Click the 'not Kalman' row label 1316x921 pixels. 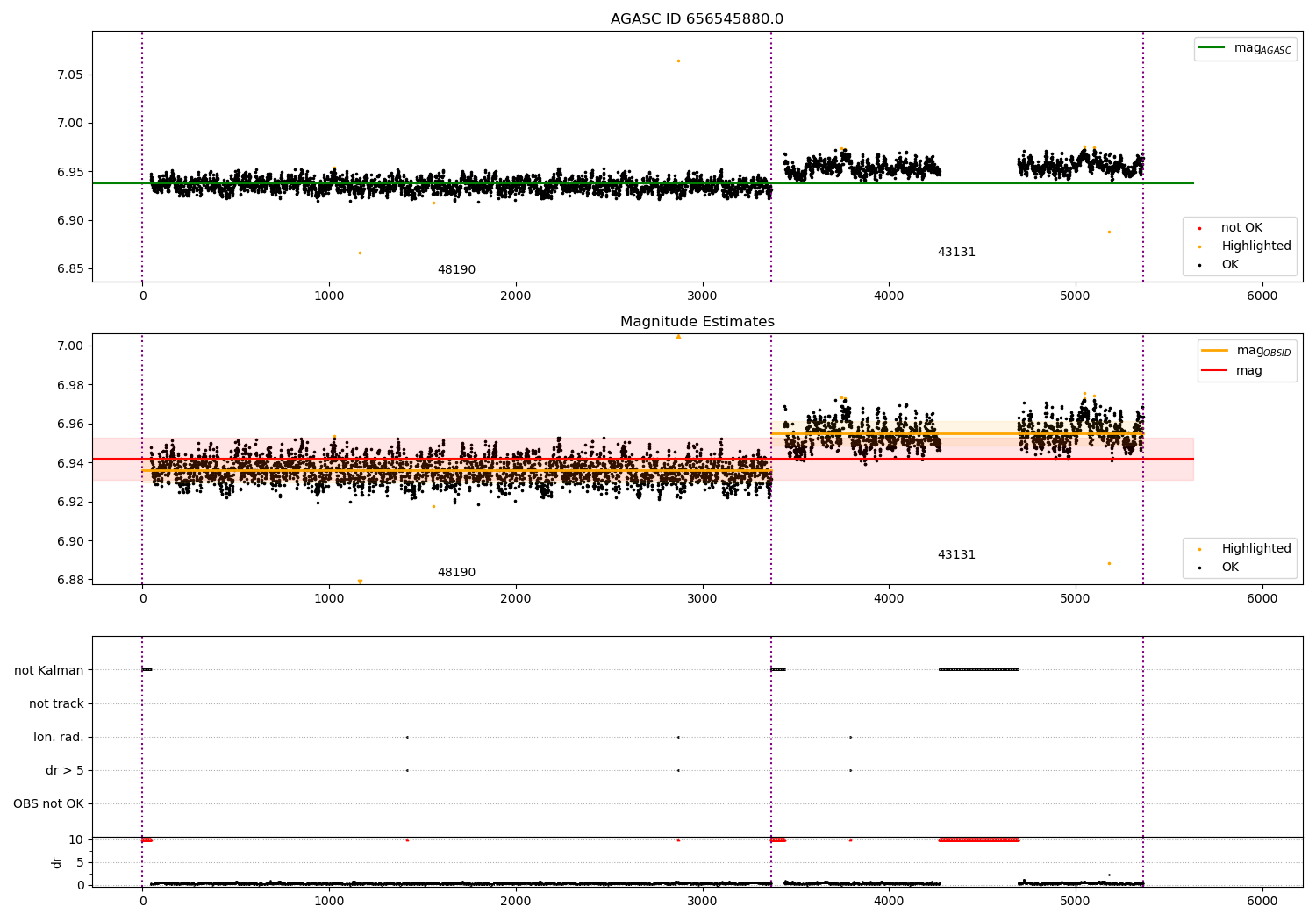(49, 670)
